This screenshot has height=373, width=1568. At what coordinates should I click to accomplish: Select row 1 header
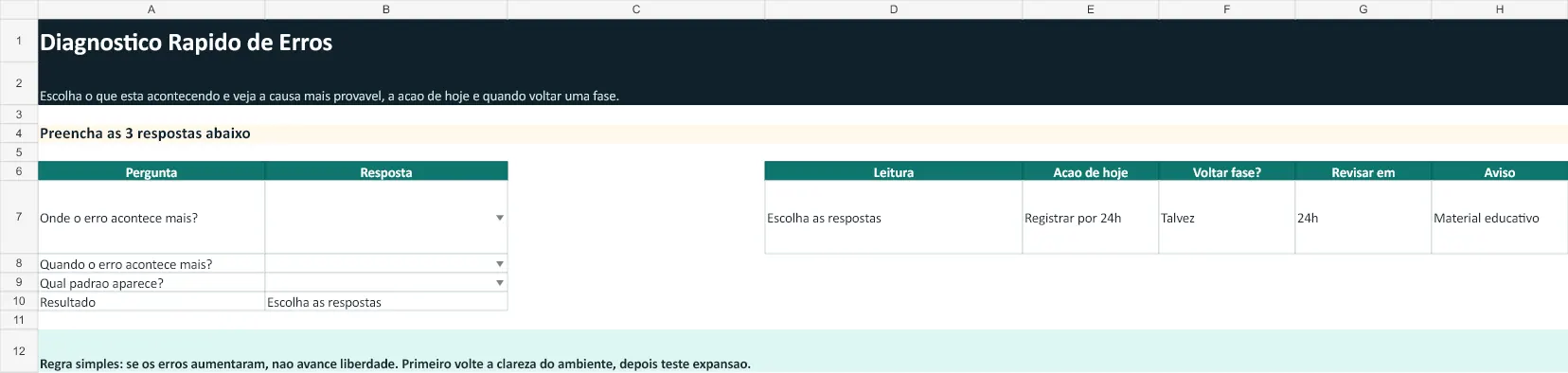click(x=19, y=41)
